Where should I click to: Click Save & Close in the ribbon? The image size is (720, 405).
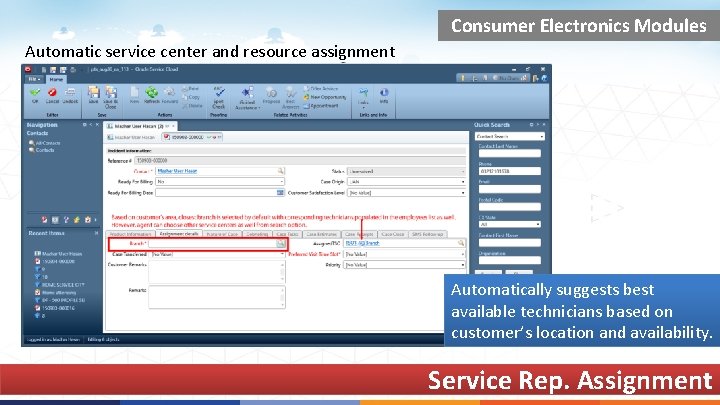coord(111,97)
